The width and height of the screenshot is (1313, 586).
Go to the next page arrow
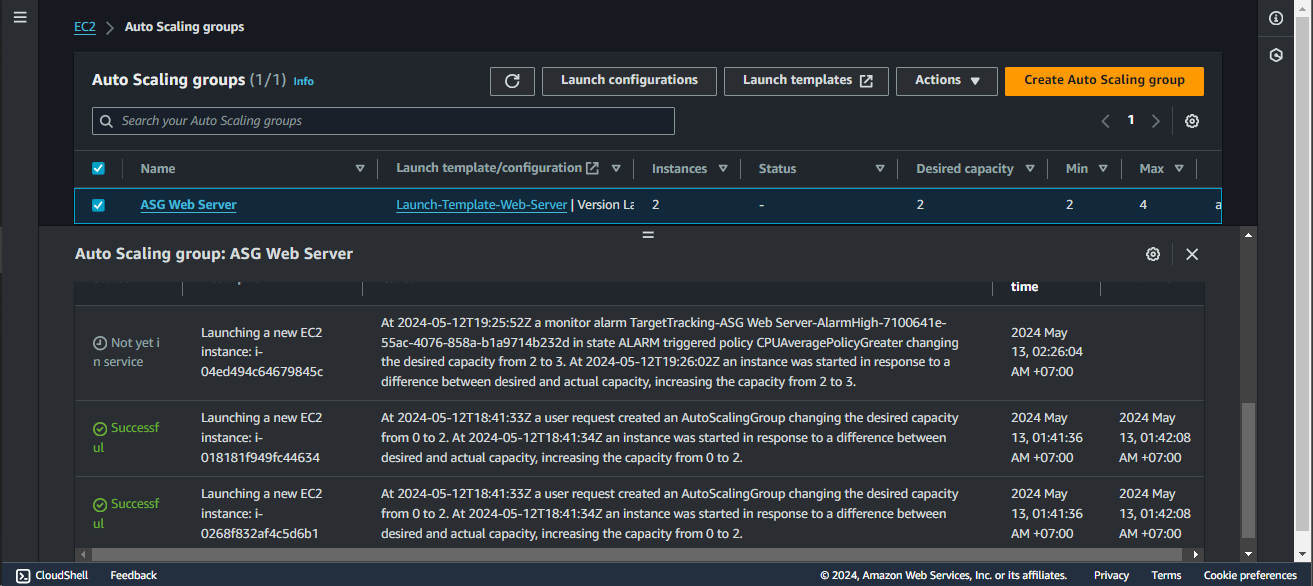1156,121
